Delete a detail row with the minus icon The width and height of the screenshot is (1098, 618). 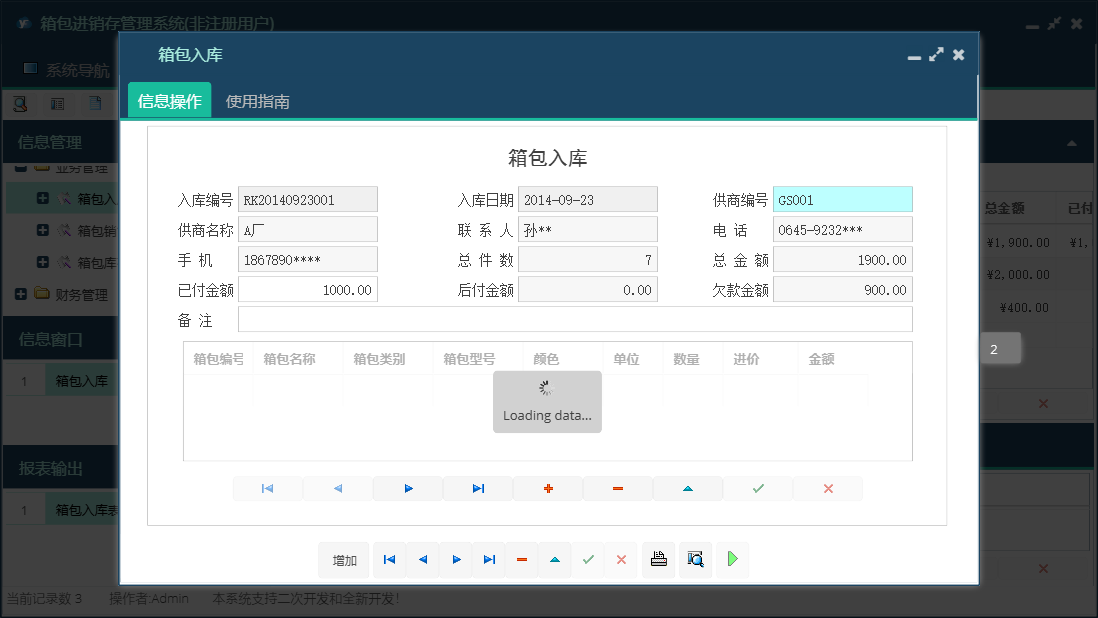click(618, 488)
